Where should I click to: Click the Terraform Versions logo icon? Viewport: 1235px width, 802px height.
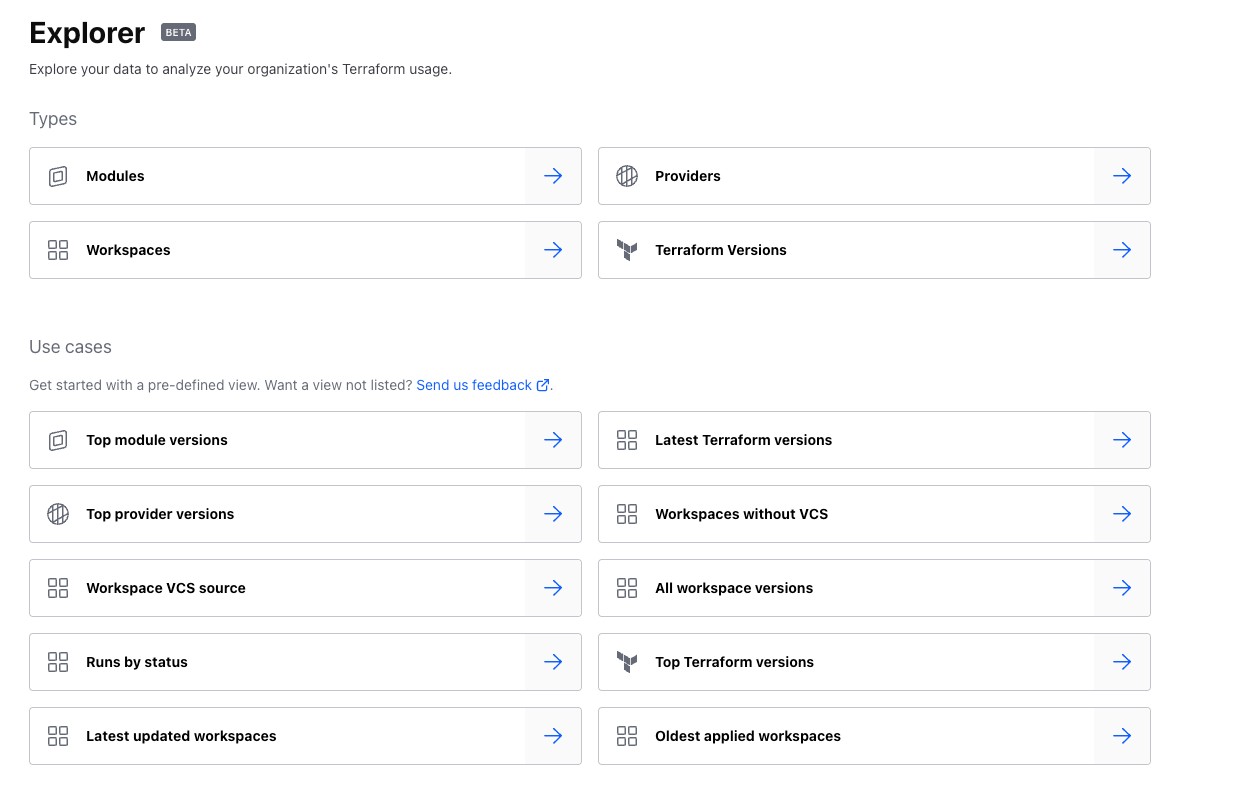[627, 250]
